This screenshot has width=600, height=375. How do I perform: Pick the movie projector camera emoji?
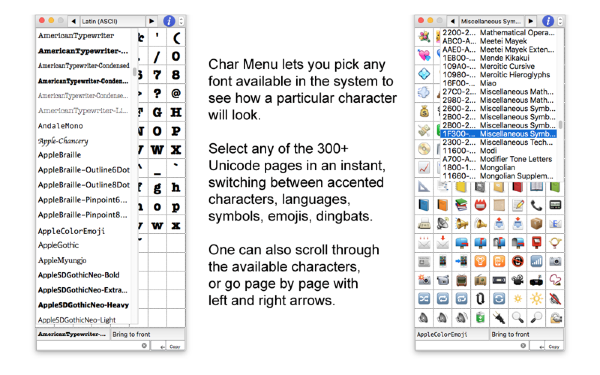[518, 280]
